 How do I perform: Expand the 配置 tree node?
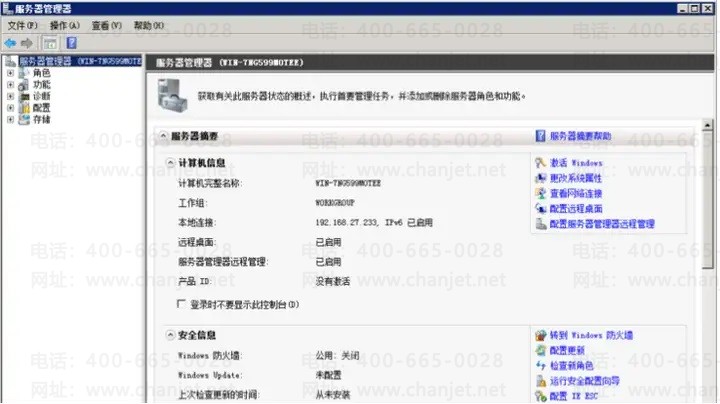pyautogui.click(x=10, y=108)
